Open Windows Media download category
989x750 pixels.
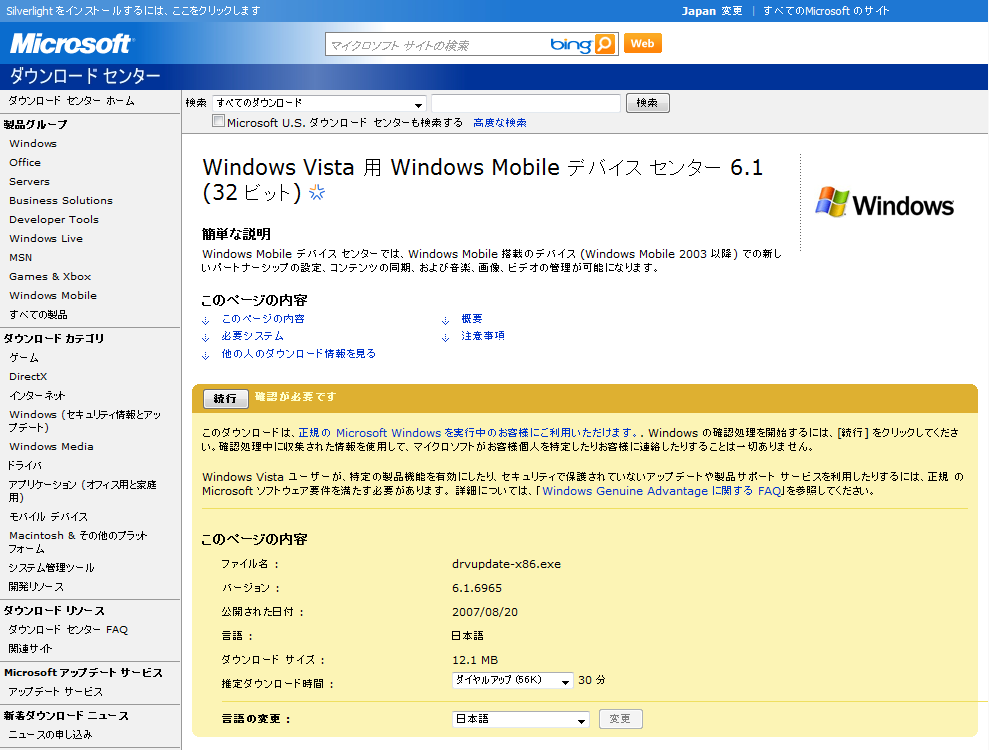pyautogui.click(x=51, y=447)
